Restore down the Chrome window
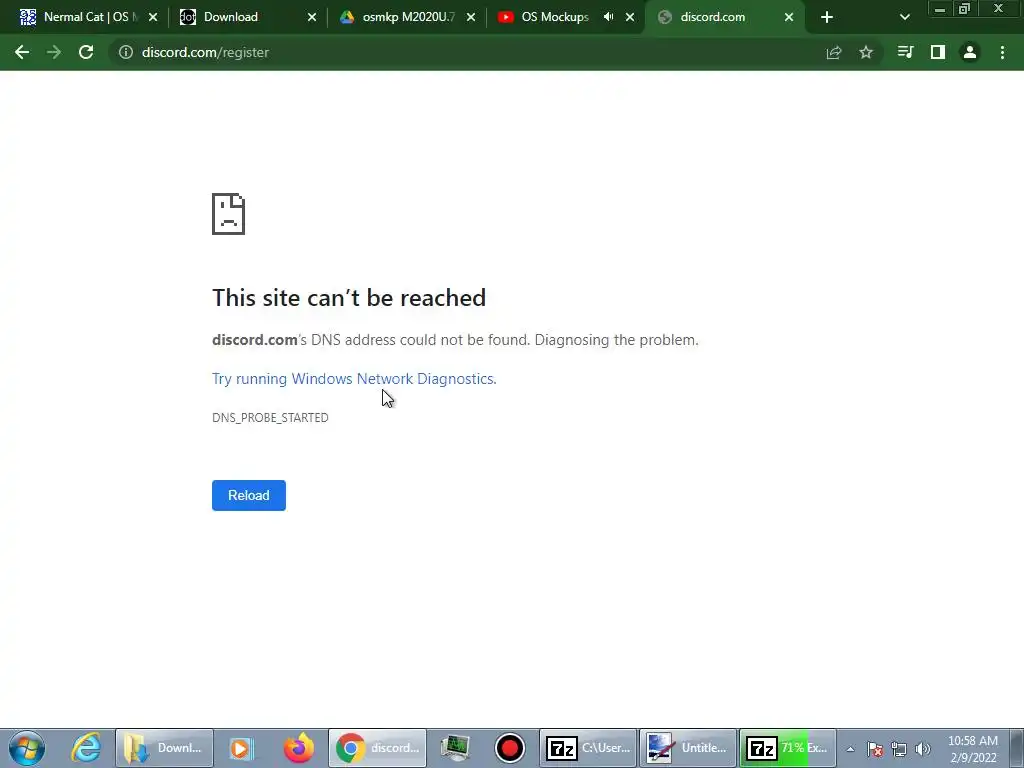Image resolution: width=1024 pixels, height=768 pixels. [964, 9]
